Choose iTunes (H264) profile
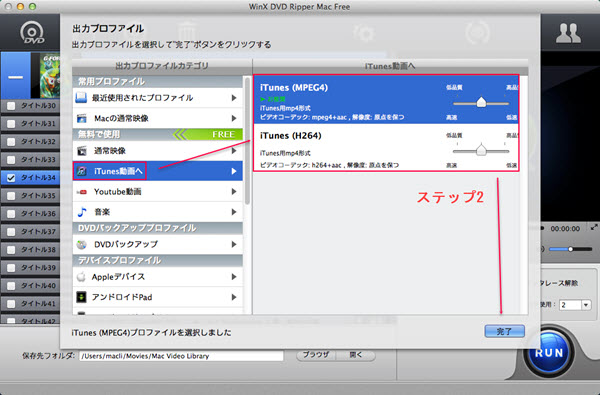Viewport: 600px width, 395px height. coord(386,147)
